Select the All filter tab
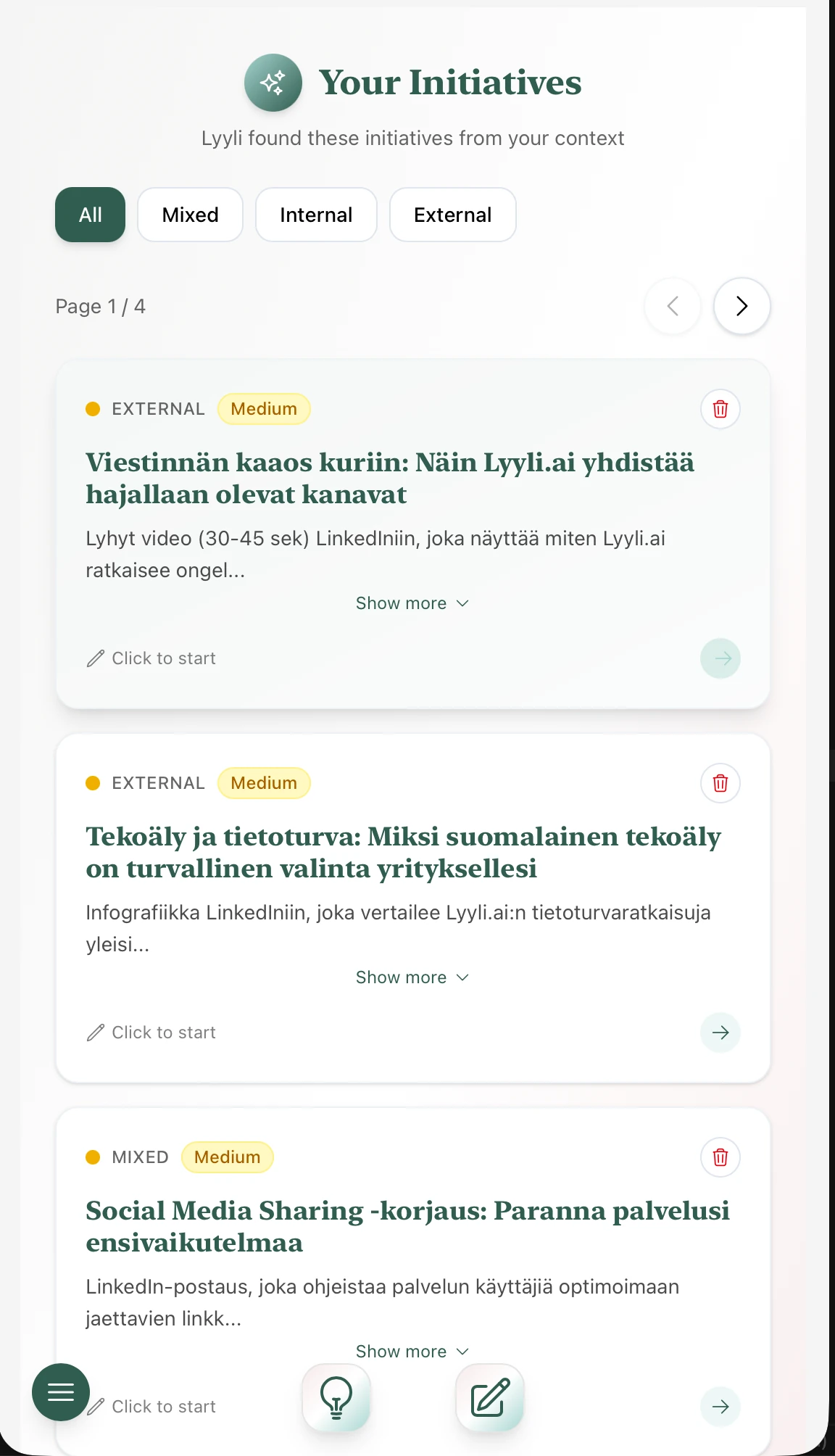This screenshot has height=1456, width=835. pyautogui.click(x=90, y=215)
